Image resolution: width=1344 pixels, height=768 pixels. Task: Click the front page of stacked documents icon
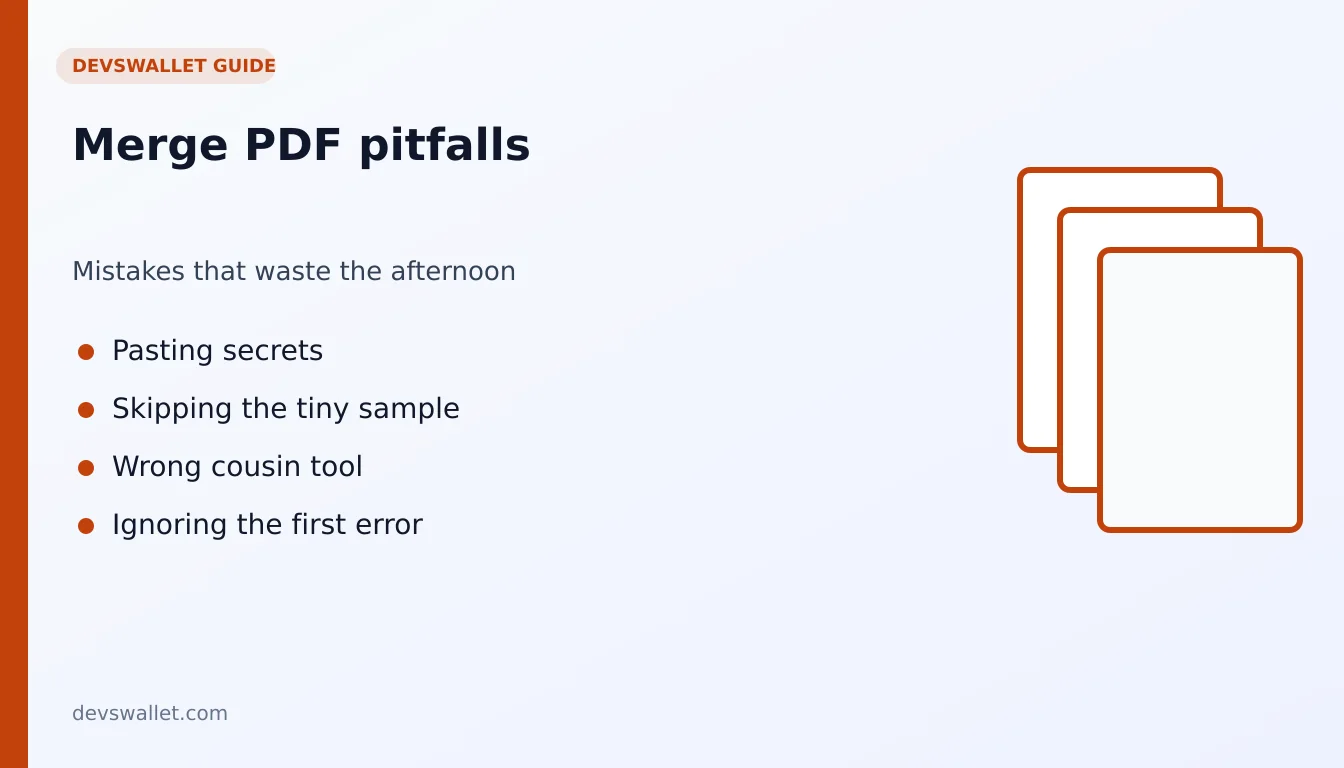point(1200,390)
